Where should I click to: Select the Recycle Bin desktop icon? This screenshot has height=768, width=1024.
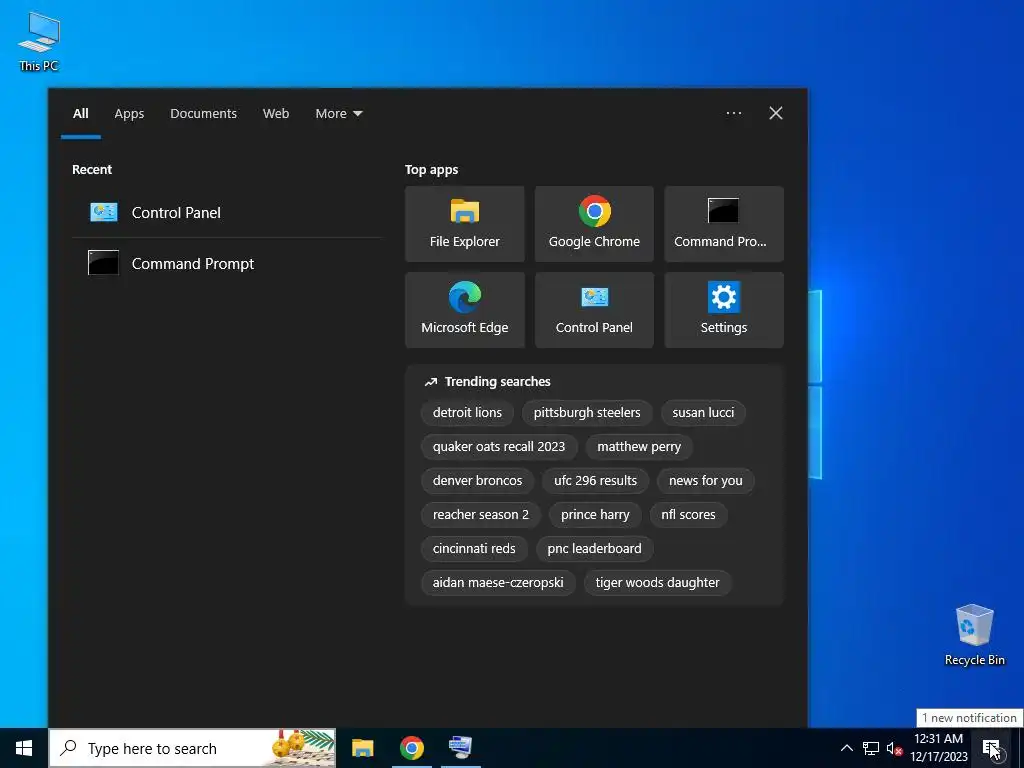click(974, 635)
